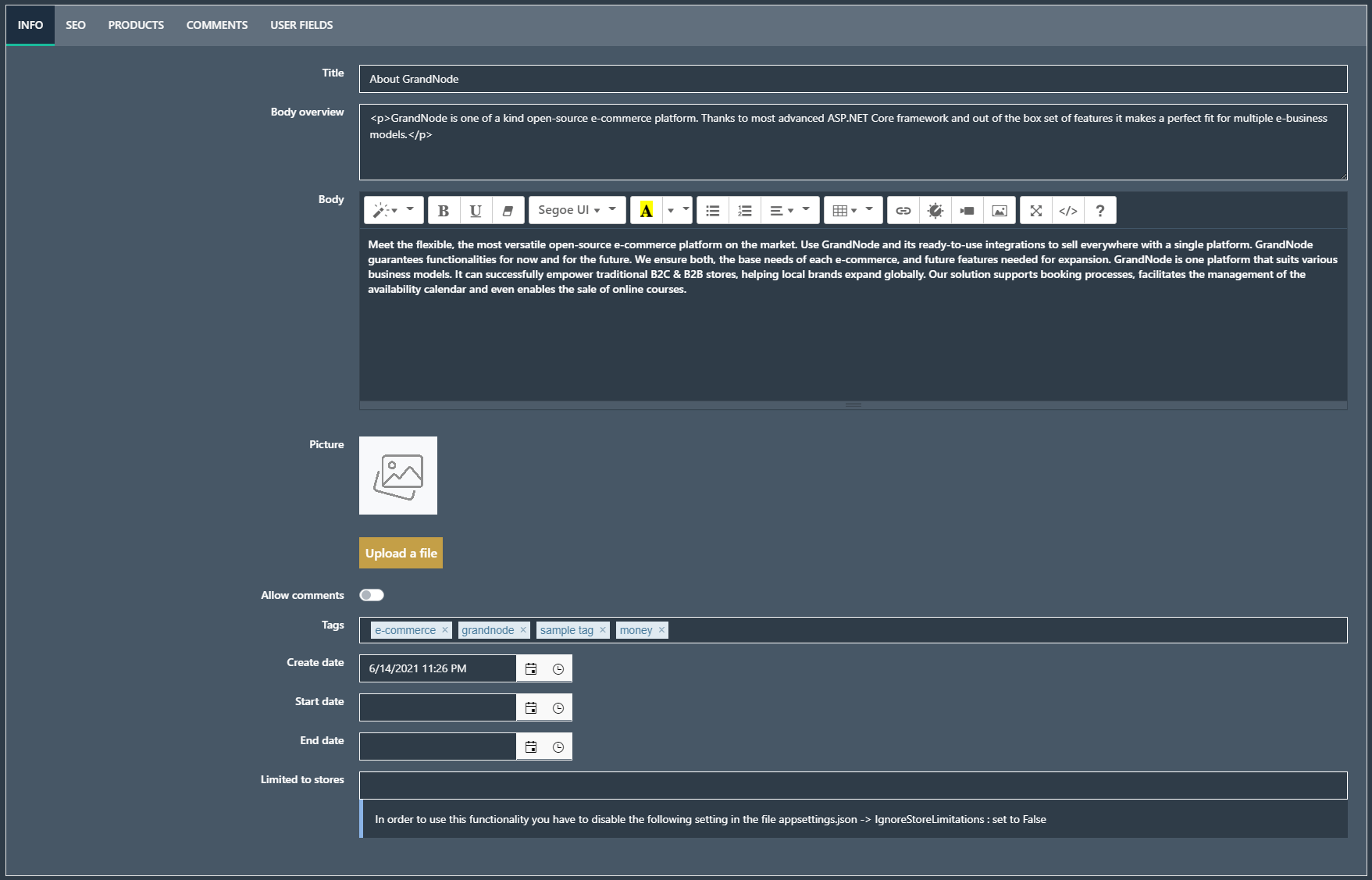Click the Create date input field
This screenshot has width=1372, height=880.
pyautogui.click(x=437, y=668)
